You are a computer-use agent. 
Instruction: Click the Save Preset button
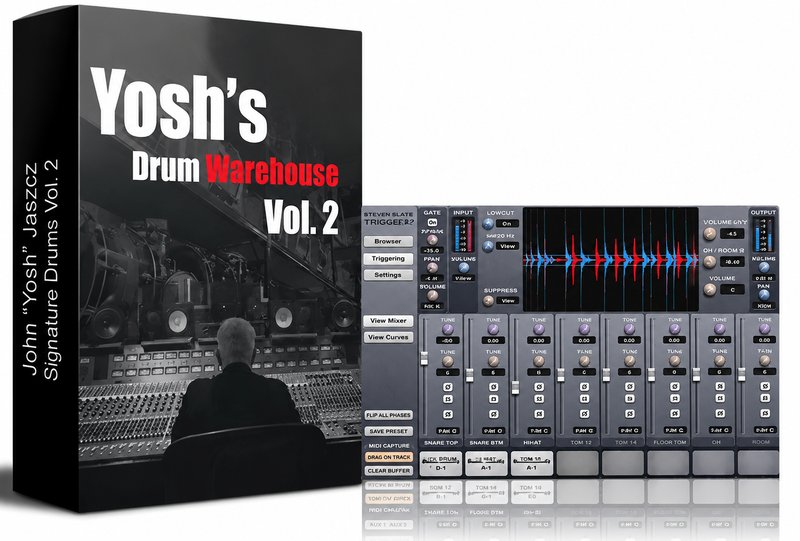pos(388,431)
